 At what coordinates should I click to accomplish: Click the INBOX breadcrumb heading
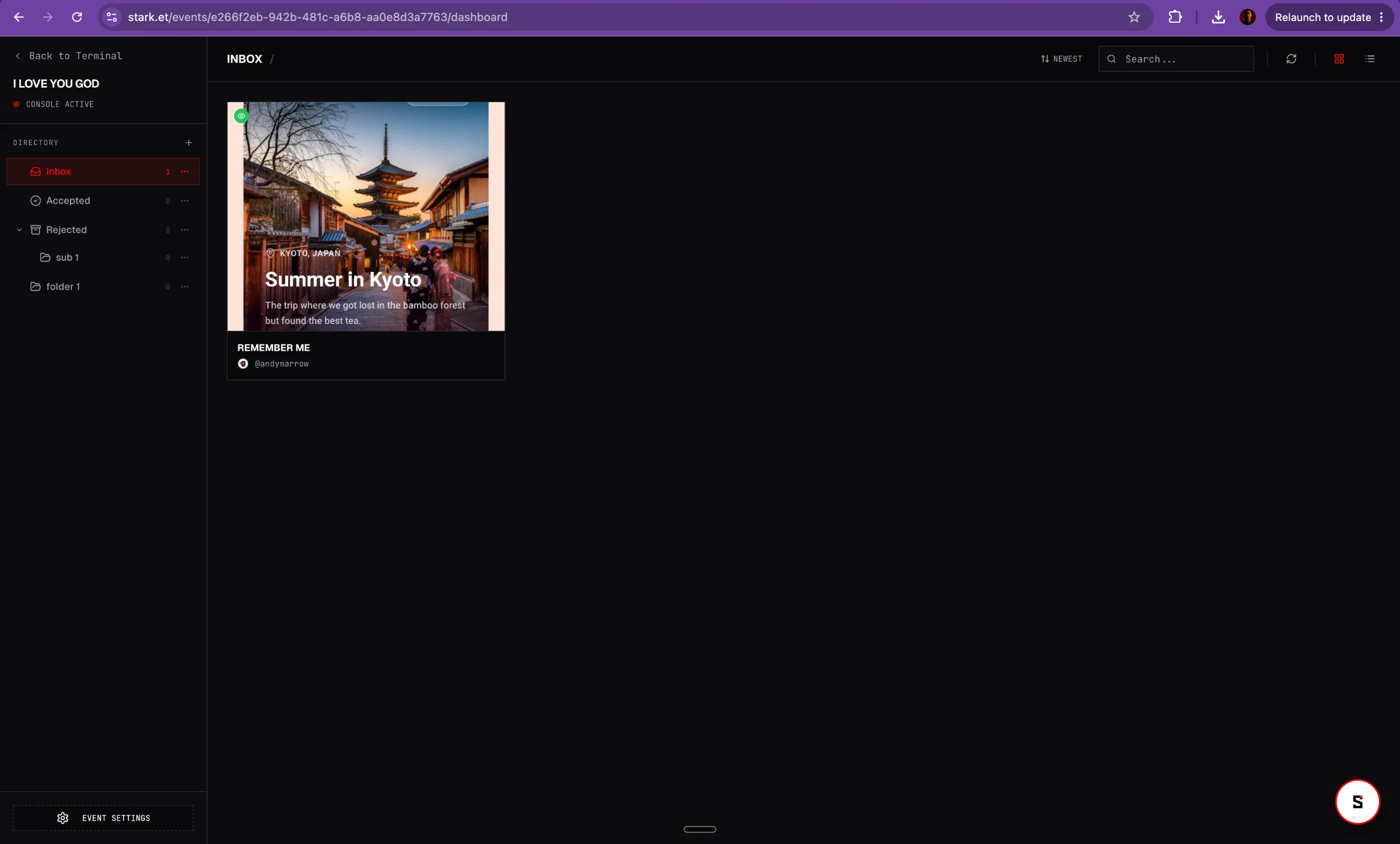(x=244, y=59)
